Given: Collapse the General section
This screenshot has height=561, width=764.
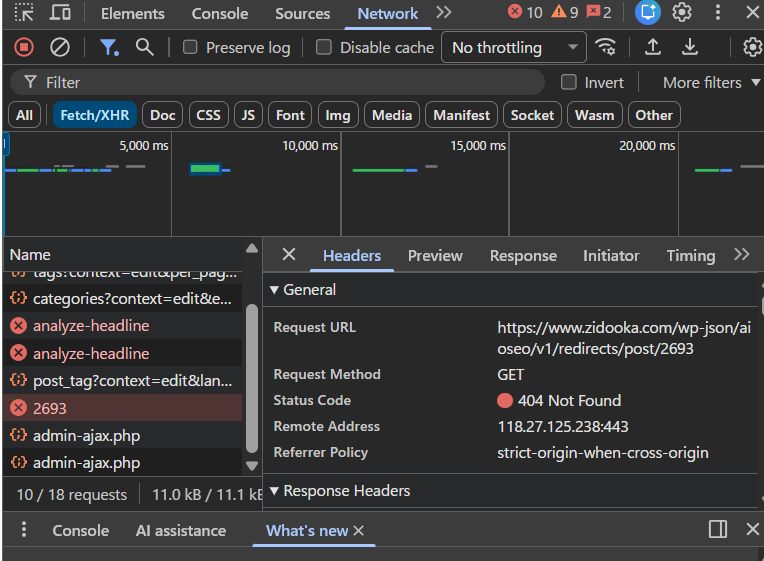Looking at the screenshot, I should click(275, 290).
